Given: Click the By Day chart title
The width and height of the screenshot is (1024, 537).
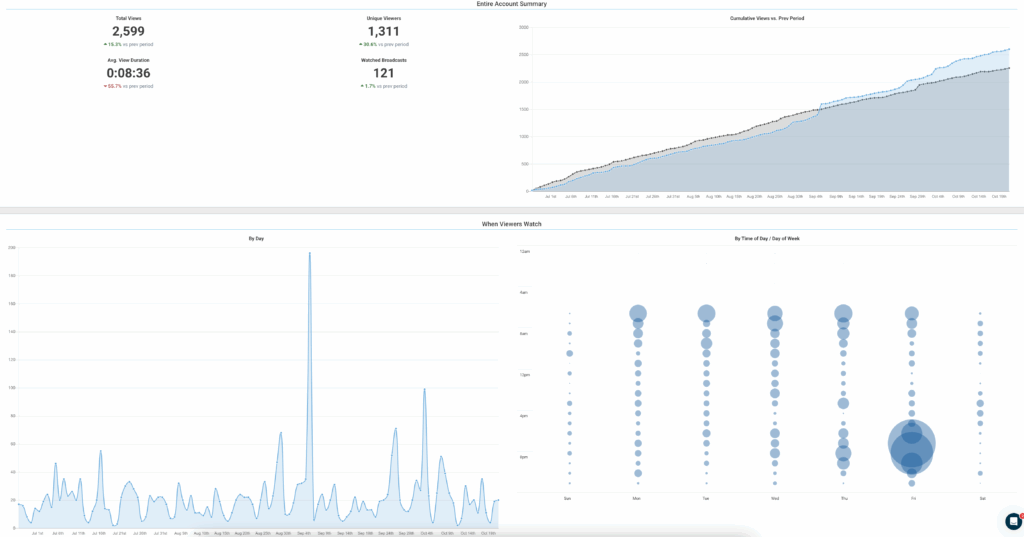Looking at the screenshot, I should point(256,239).
